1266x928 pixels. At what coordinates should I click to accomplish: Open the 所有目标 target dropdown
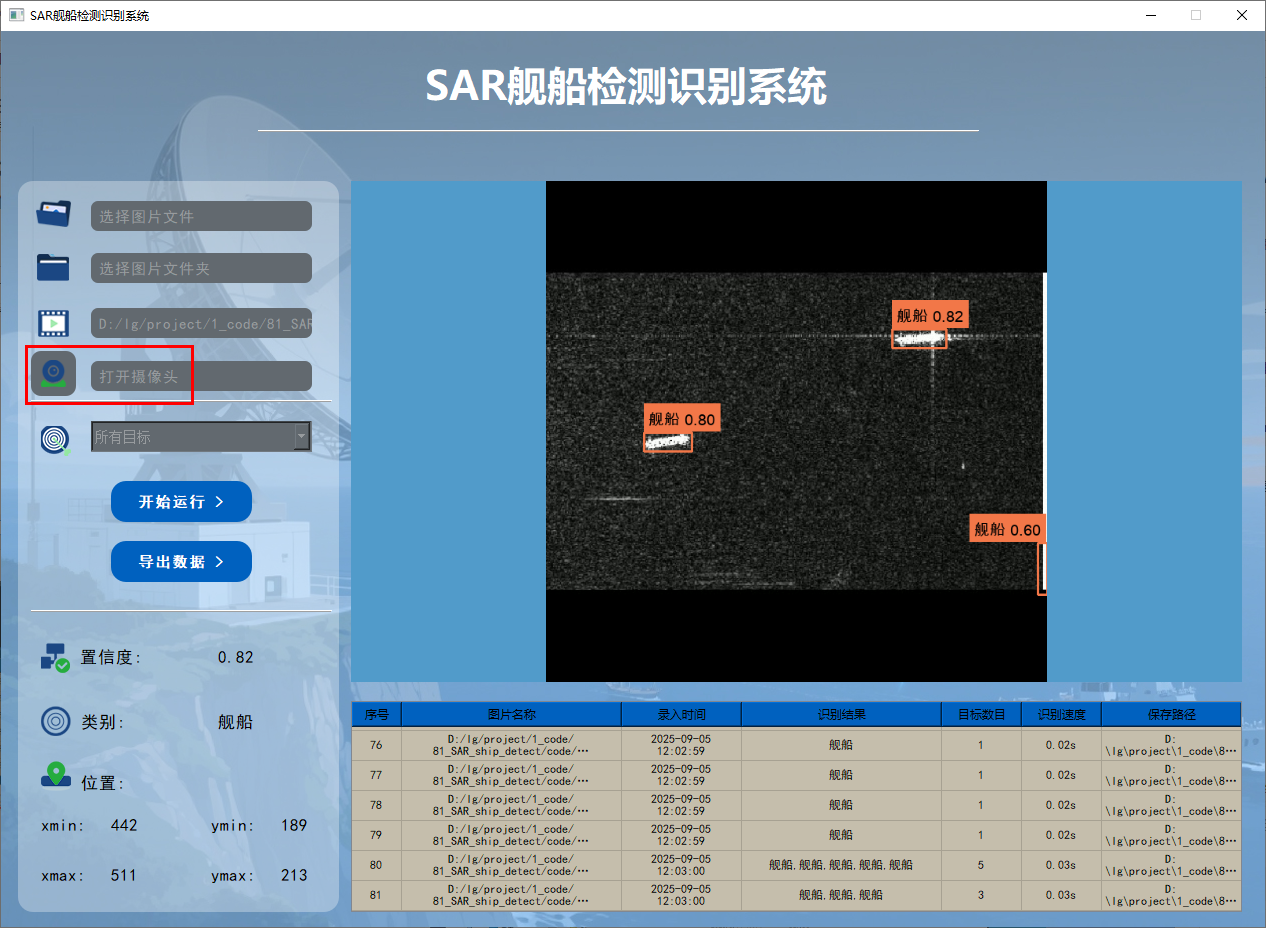(201, 437)
